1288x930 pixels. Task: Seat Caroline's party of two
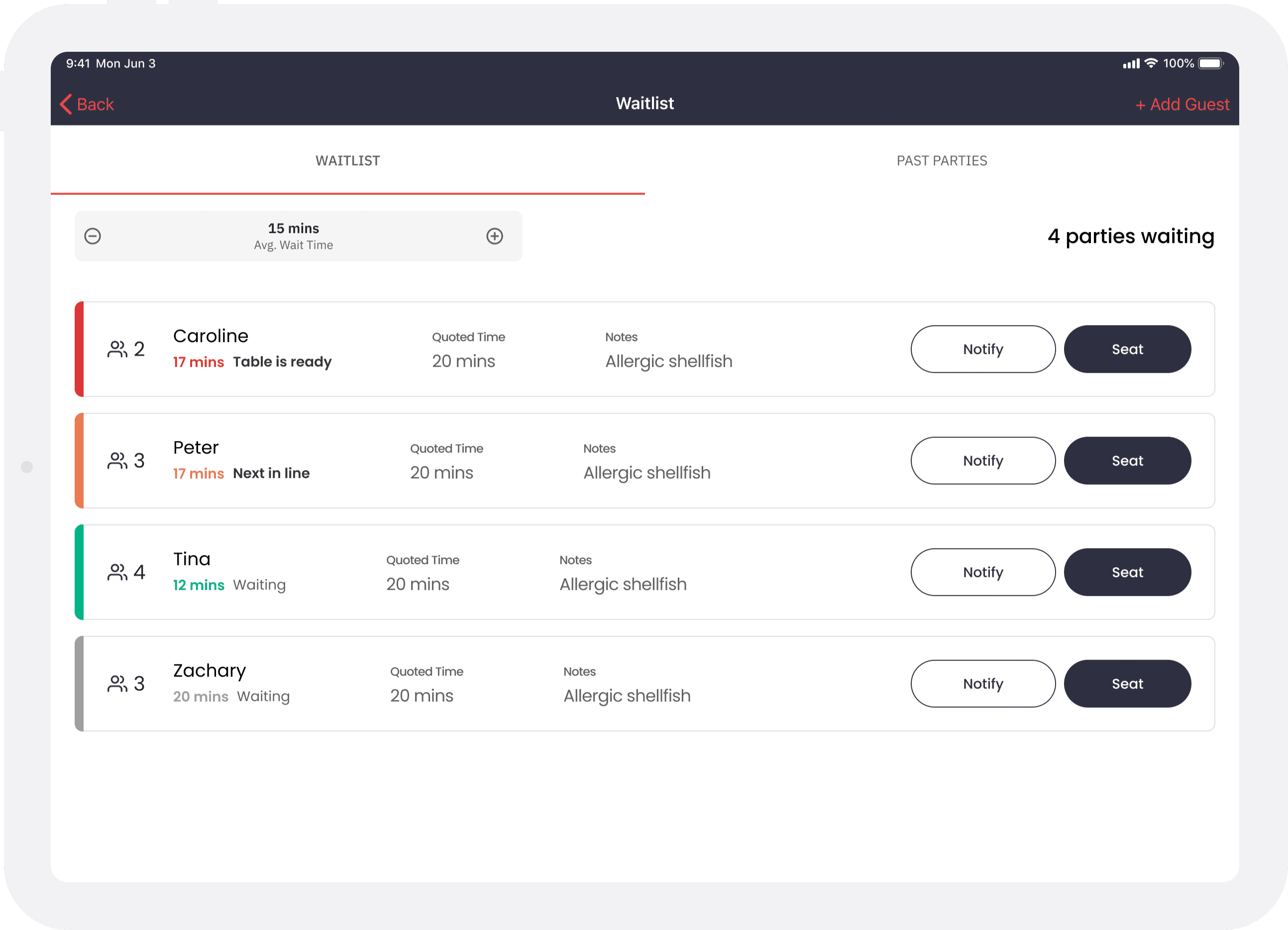tap(1127, 349)
